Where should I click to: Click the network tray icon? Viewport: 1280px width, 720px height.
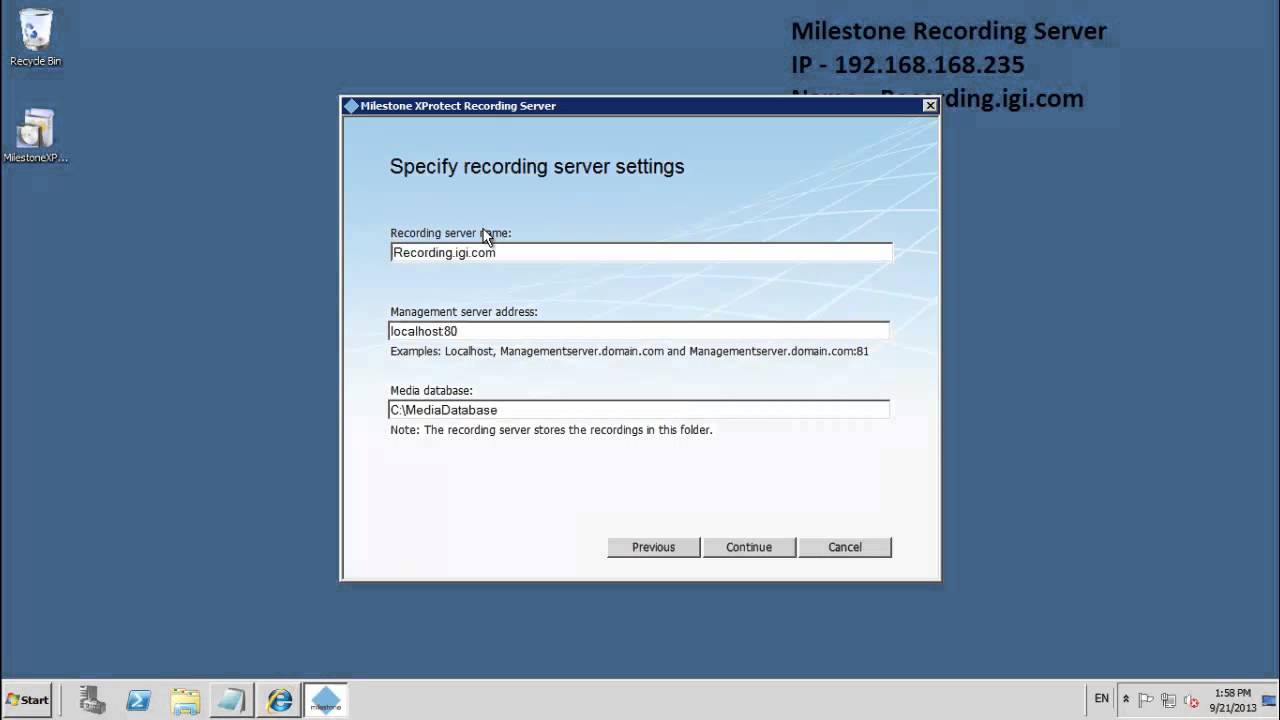click(1168, 700)
